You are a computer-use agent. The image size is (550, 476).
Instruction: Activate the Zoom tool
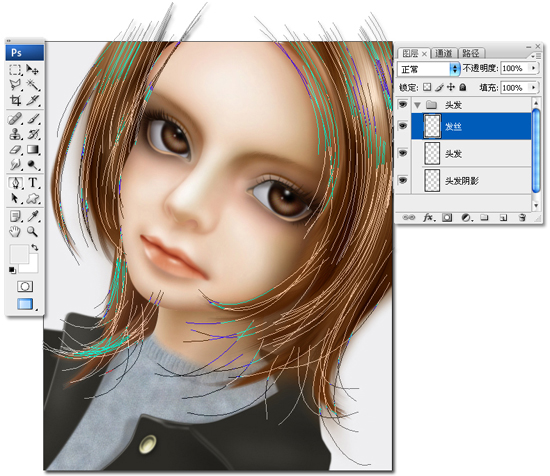[33, 231]
